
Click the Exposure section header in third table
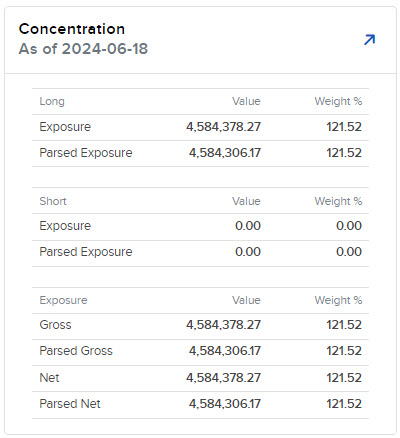63,300
